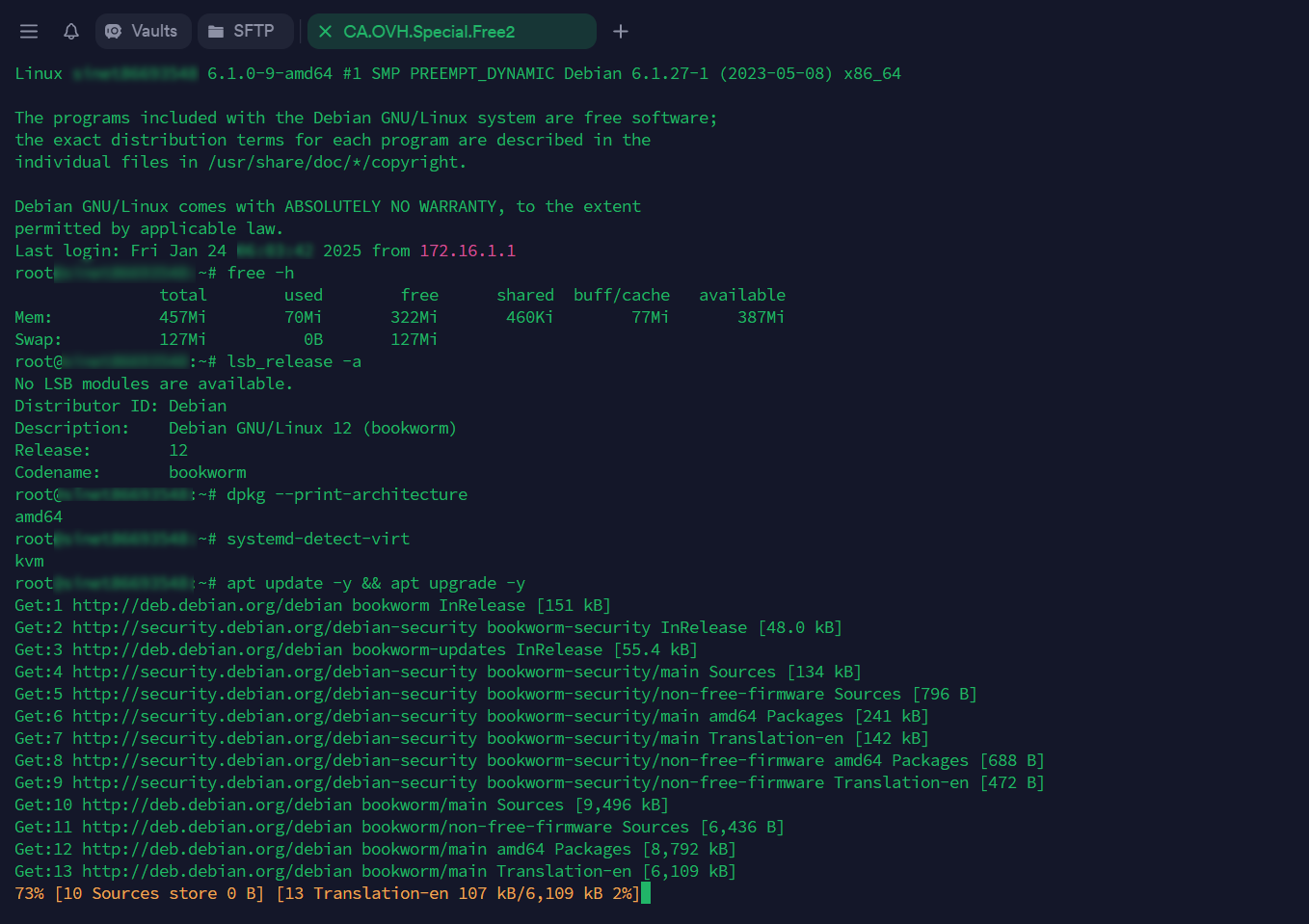Add a new tab with plus icon
Image resolution: width=1309 pixels, height=924 pixels.
point(621,32)
